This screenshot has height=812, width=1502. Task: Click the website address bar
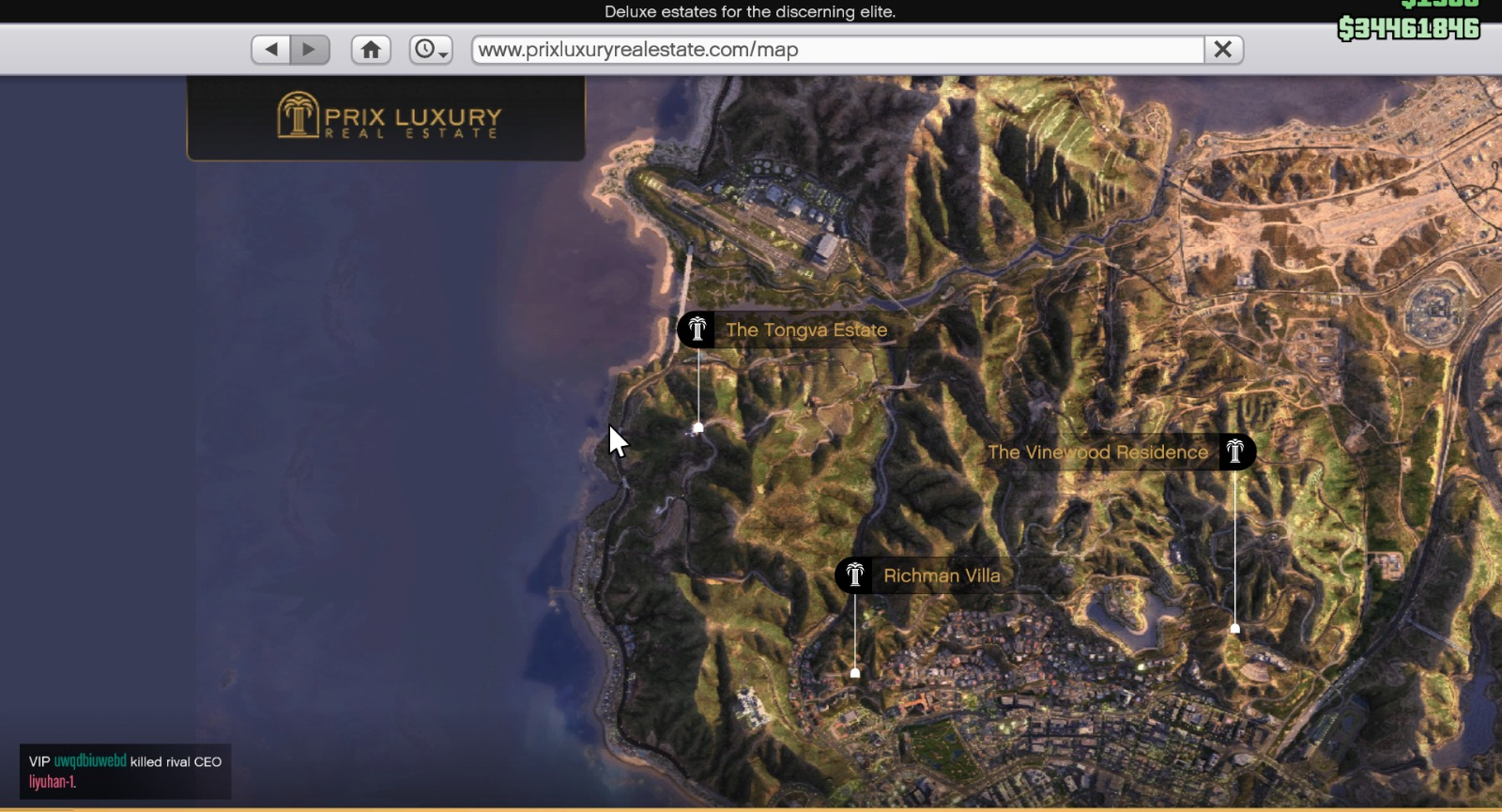838,50
